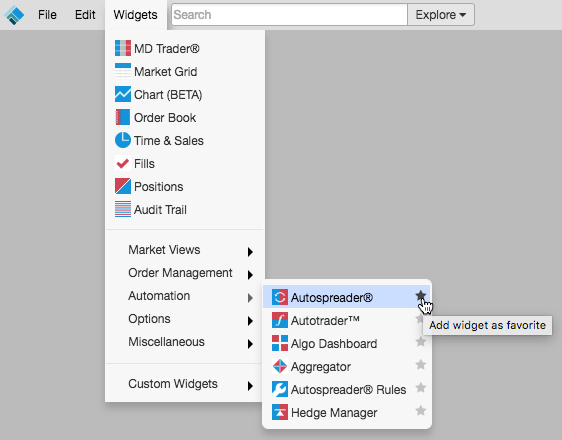
Task: Click the Order Book notebook icon
Action: [123, 117]
